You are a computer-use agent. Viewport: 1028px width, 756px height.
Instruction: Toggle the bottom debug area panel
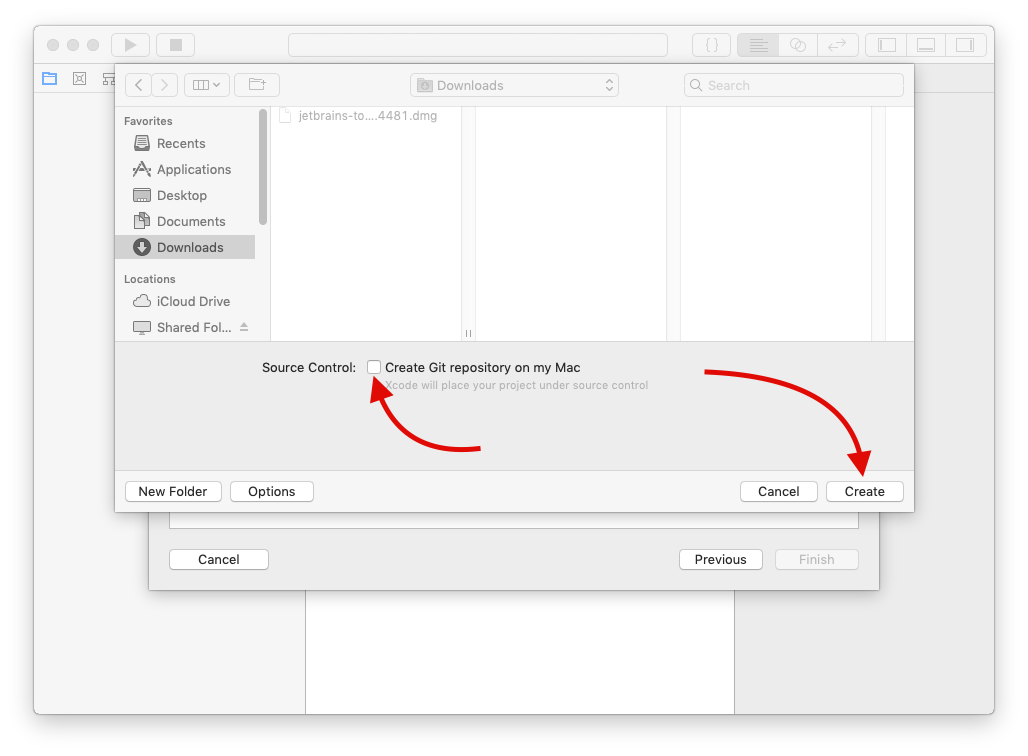926,45
